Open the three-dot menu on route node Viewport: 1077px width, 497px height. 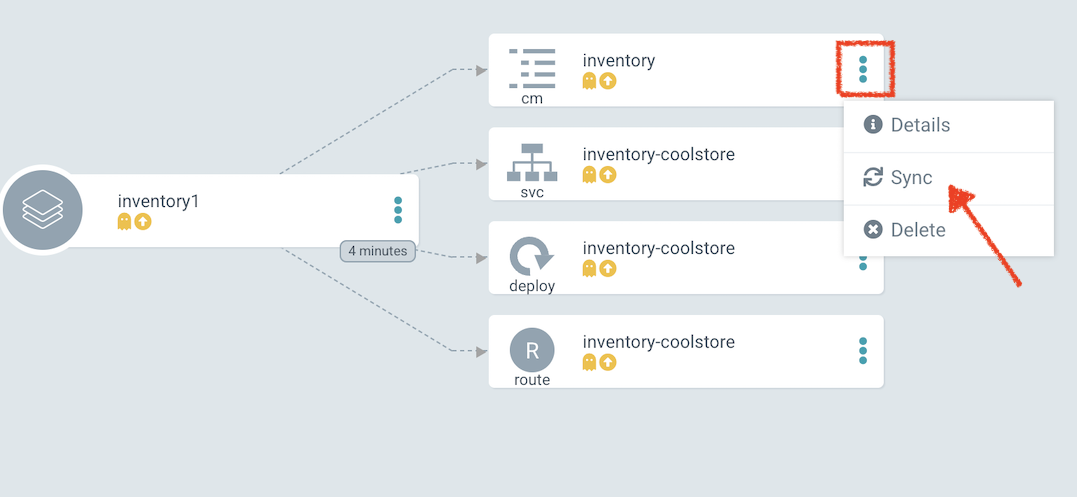pyautogui.click(x=863, y=351)
